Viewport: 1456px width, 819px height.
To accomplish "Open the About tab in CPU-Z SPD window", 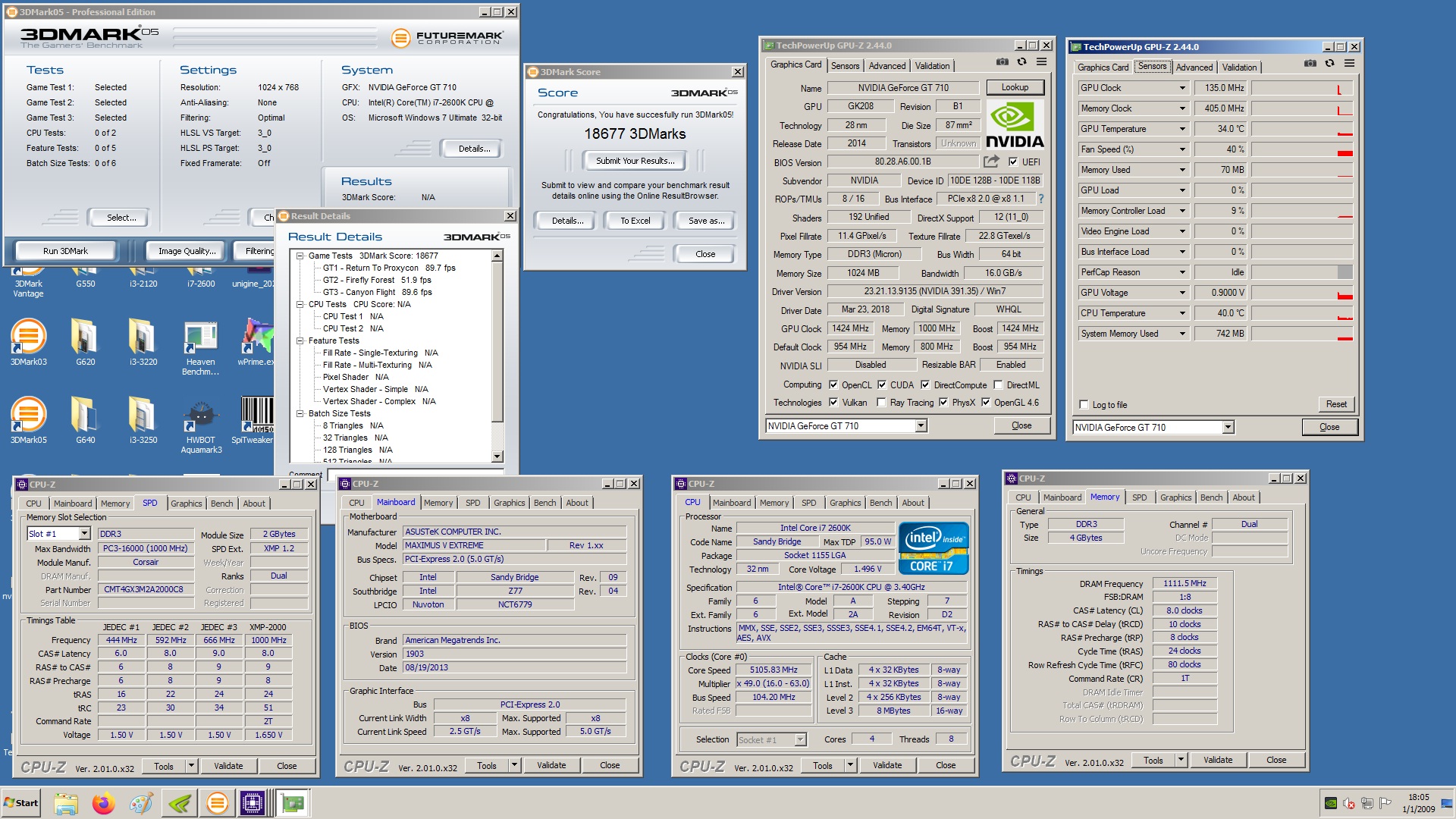I will click(x=254, y=504).
